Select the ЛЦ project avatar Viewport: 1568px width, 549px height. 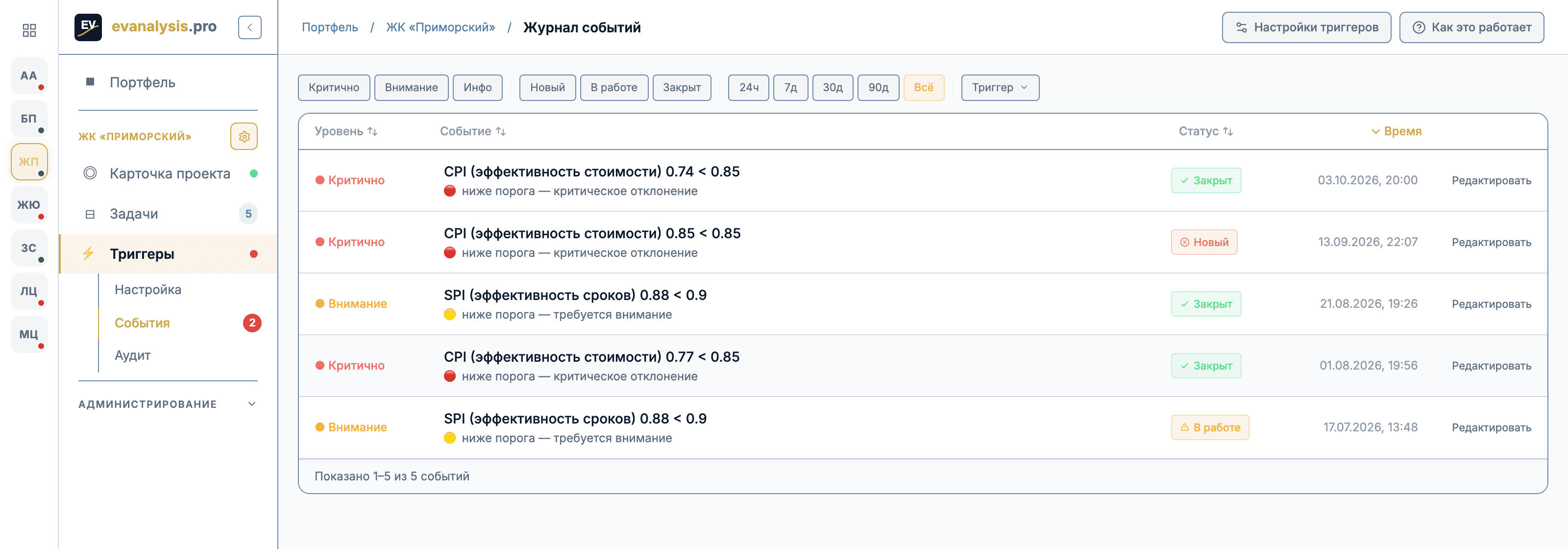click(x=29, y=291)
